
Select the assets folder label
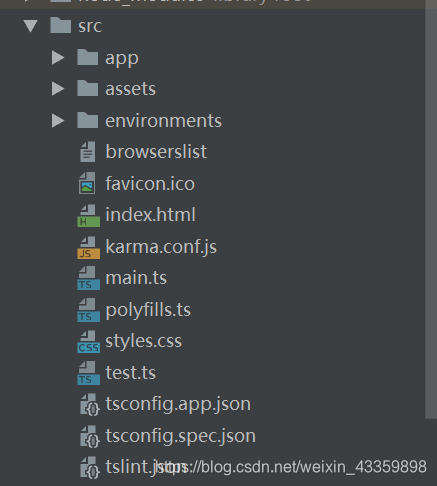(131, 89)
